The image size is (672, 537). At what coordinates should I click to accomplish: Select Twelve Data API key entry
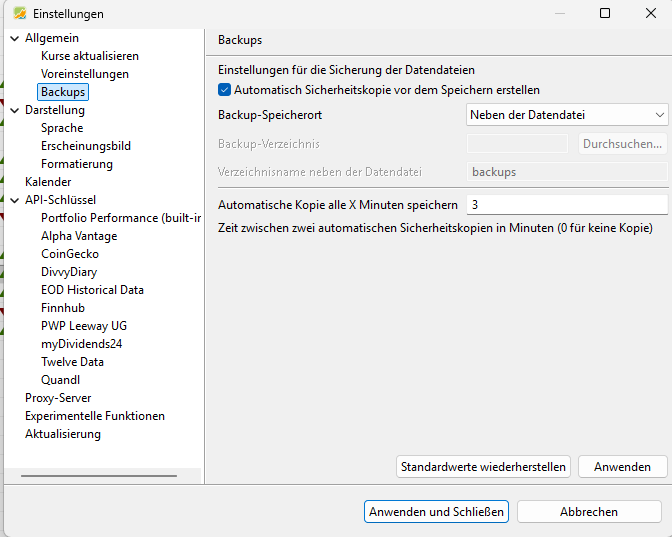pyautogui.click(x=72, y=362)
